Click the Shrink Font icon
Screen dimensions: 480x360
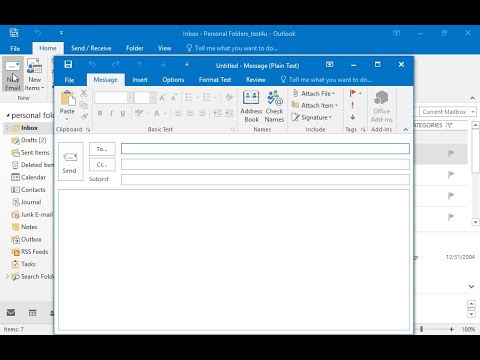(174, 97)
